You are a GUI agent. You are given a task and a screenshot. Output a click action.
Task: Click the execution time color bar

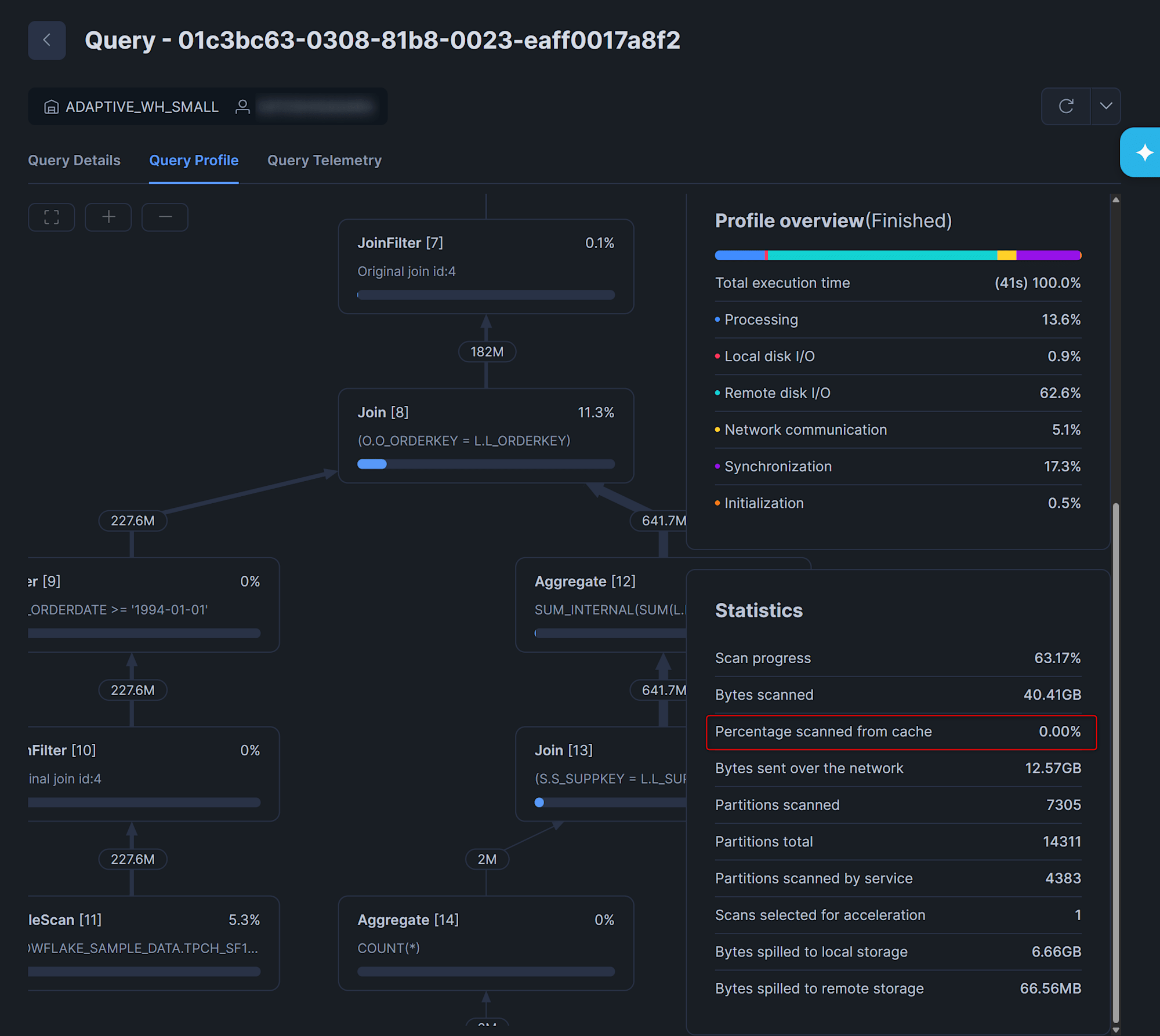[x=897, y=256]
